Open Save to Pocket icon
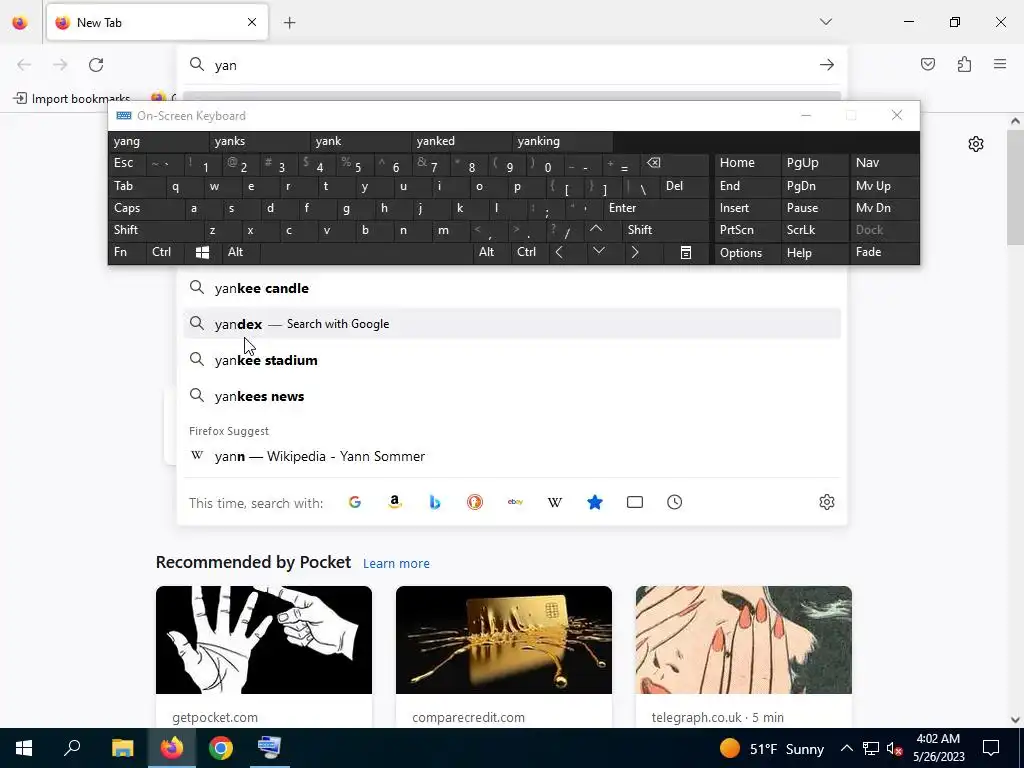The height and width of the screenshot is (768, 1024). [928, 64]
